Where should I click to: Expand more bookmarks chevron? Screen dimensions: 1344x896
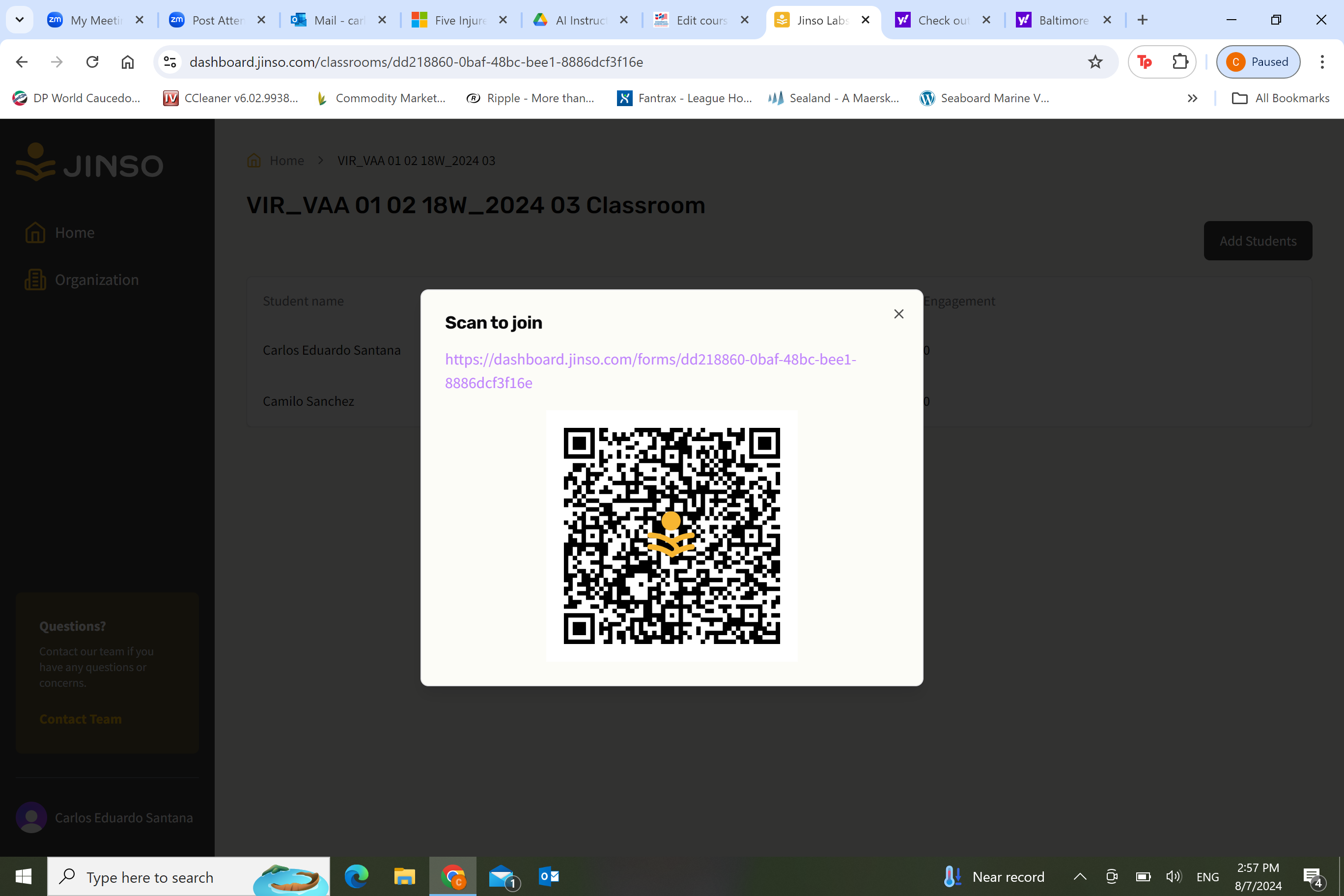(1192, 98)
